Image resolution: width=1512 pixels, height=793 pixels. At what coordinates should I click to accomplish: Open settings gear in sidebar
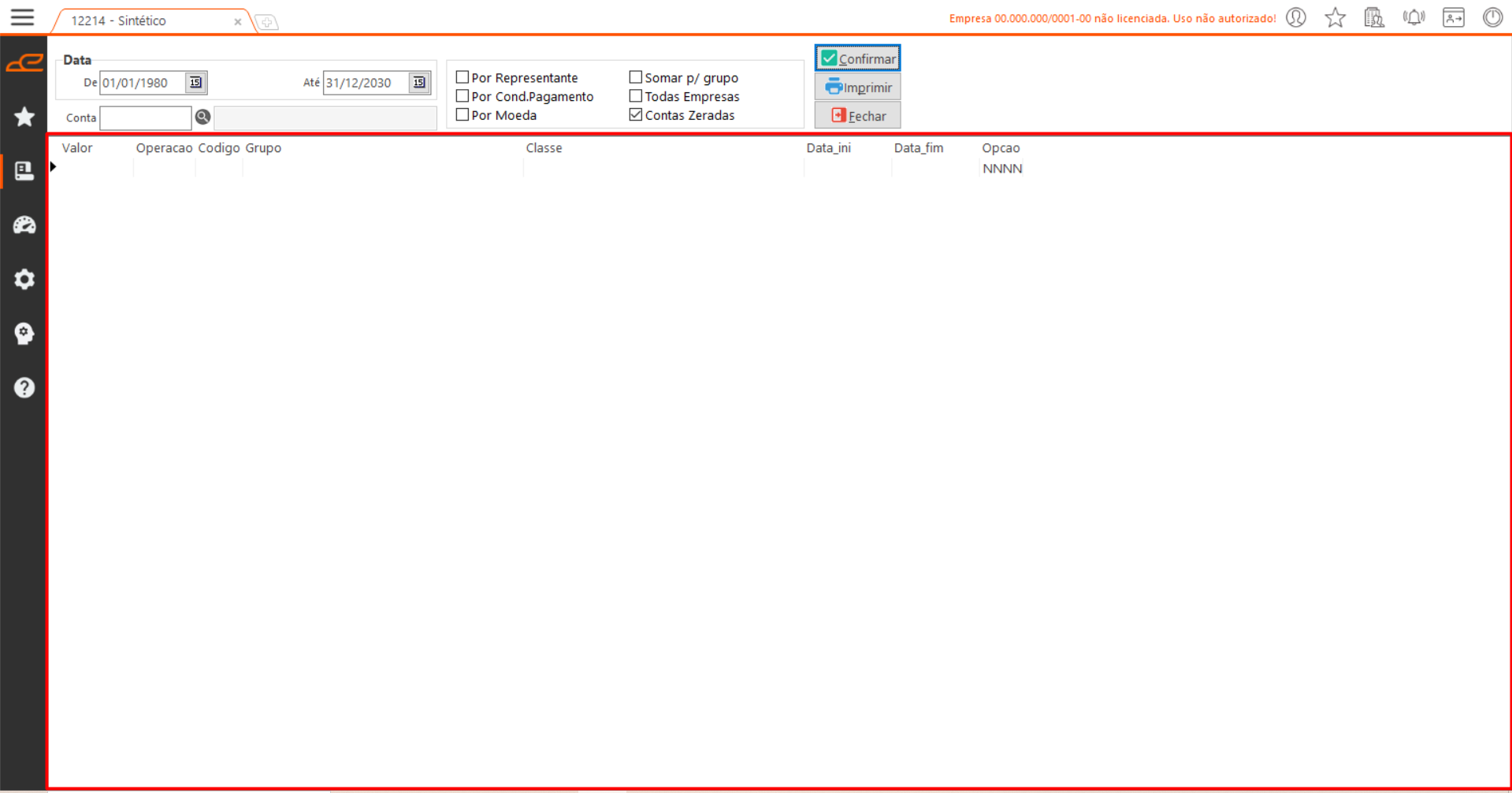pyautogui.click(x=24, y=279)
